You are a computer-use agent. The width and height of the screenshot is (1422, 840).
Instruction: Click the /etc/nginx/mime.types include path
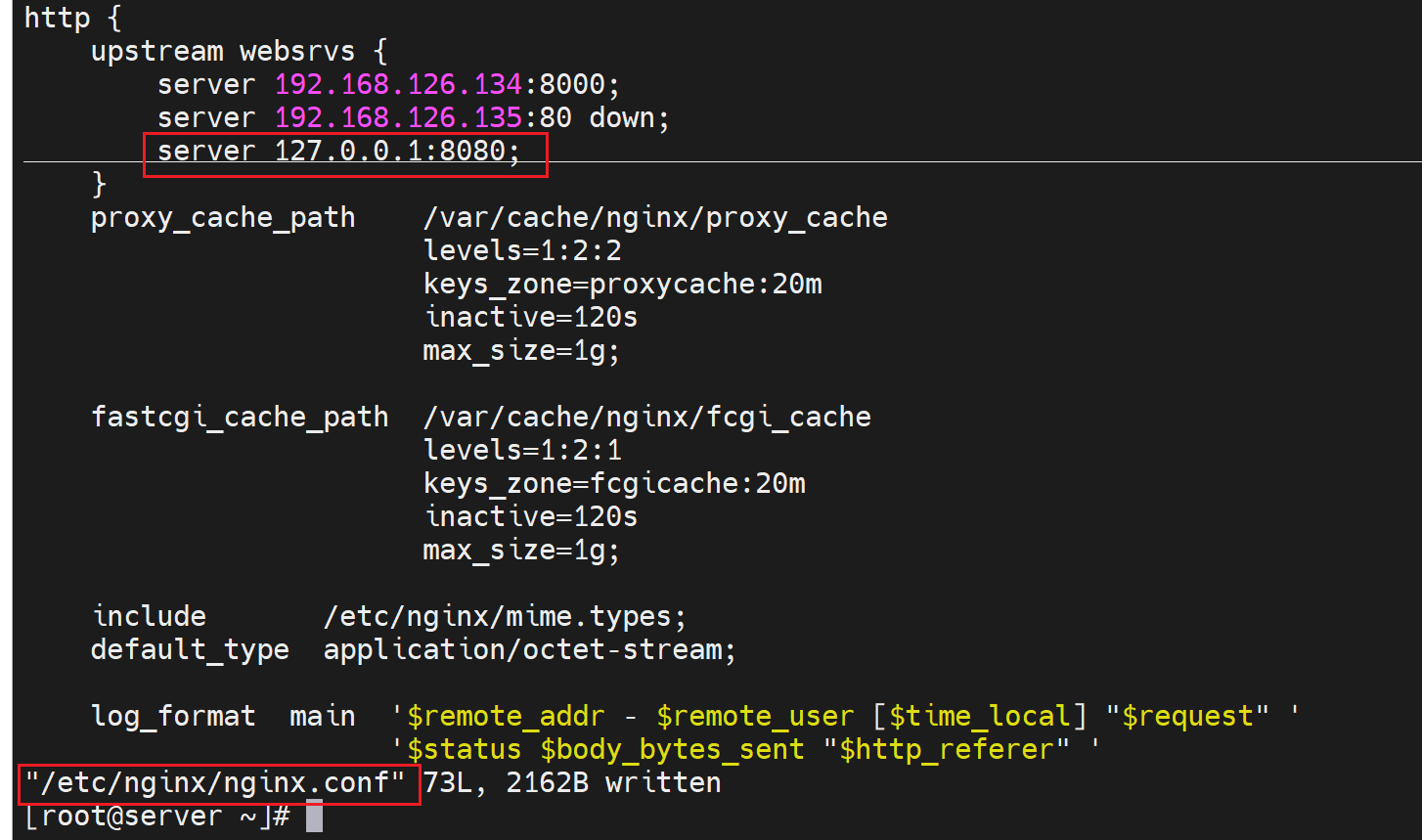(504, 616)
